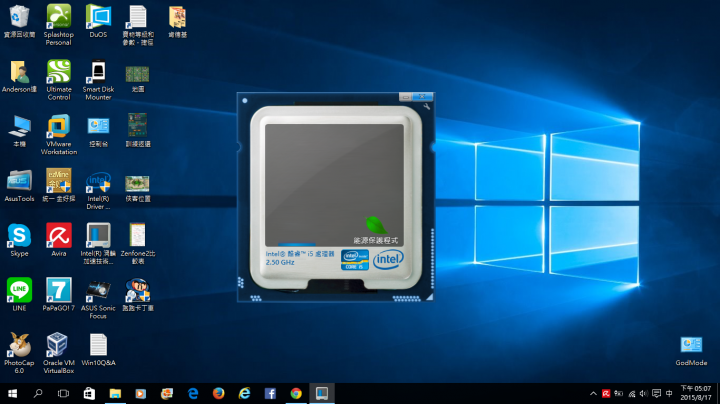
Task: Open Splashtop Personal desktop shortcut
Action: (58, 25)
